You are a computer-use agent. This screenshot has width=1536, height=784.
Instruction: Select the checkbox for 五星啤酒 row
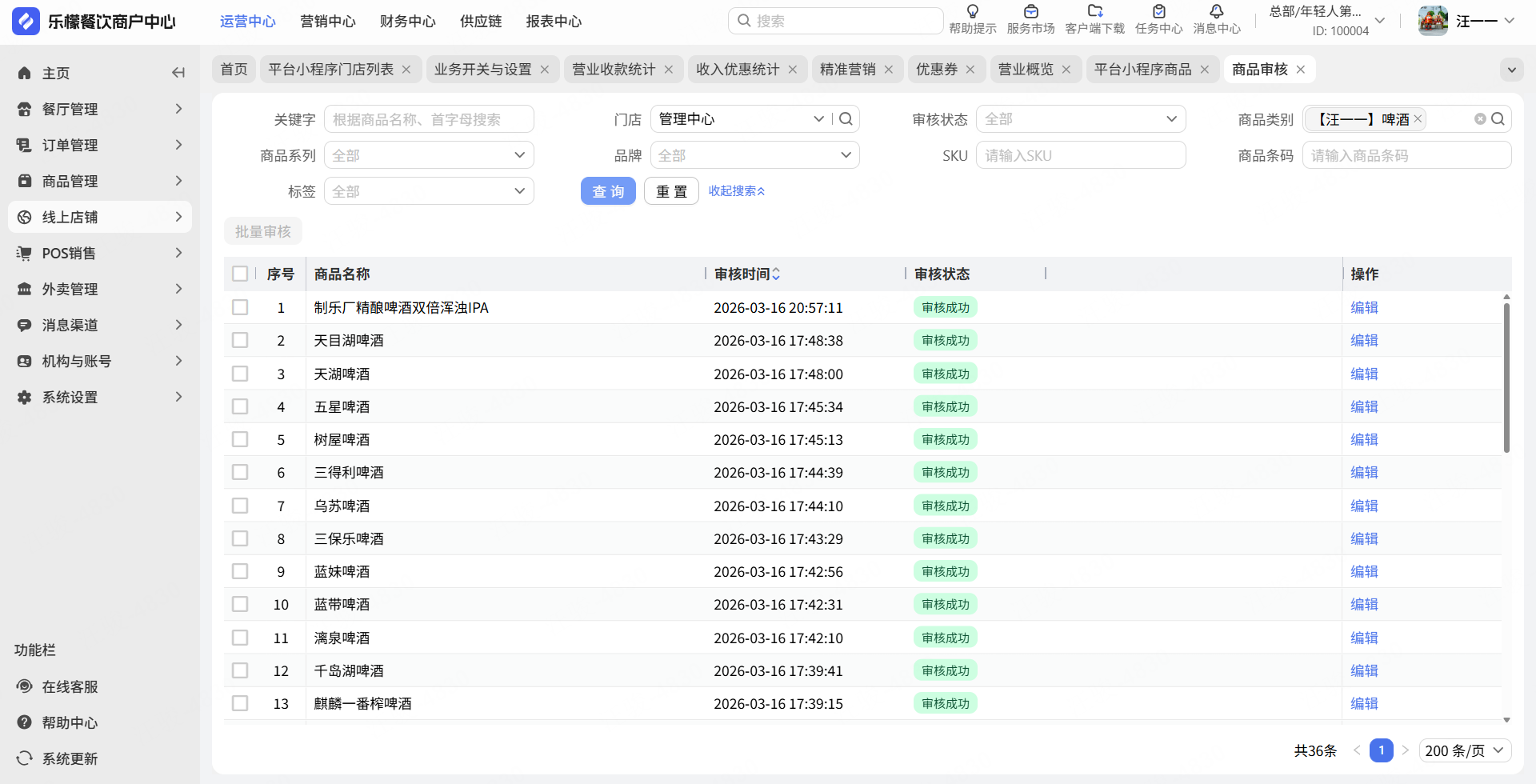[x=240, y=406]
